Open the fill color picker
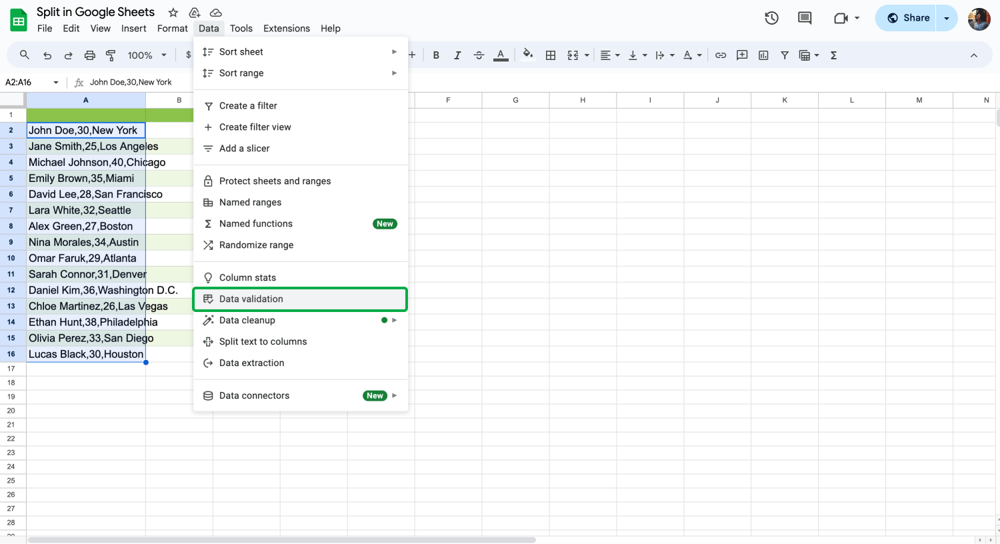The image size is (1000, 544). click(x=527, y=56)
